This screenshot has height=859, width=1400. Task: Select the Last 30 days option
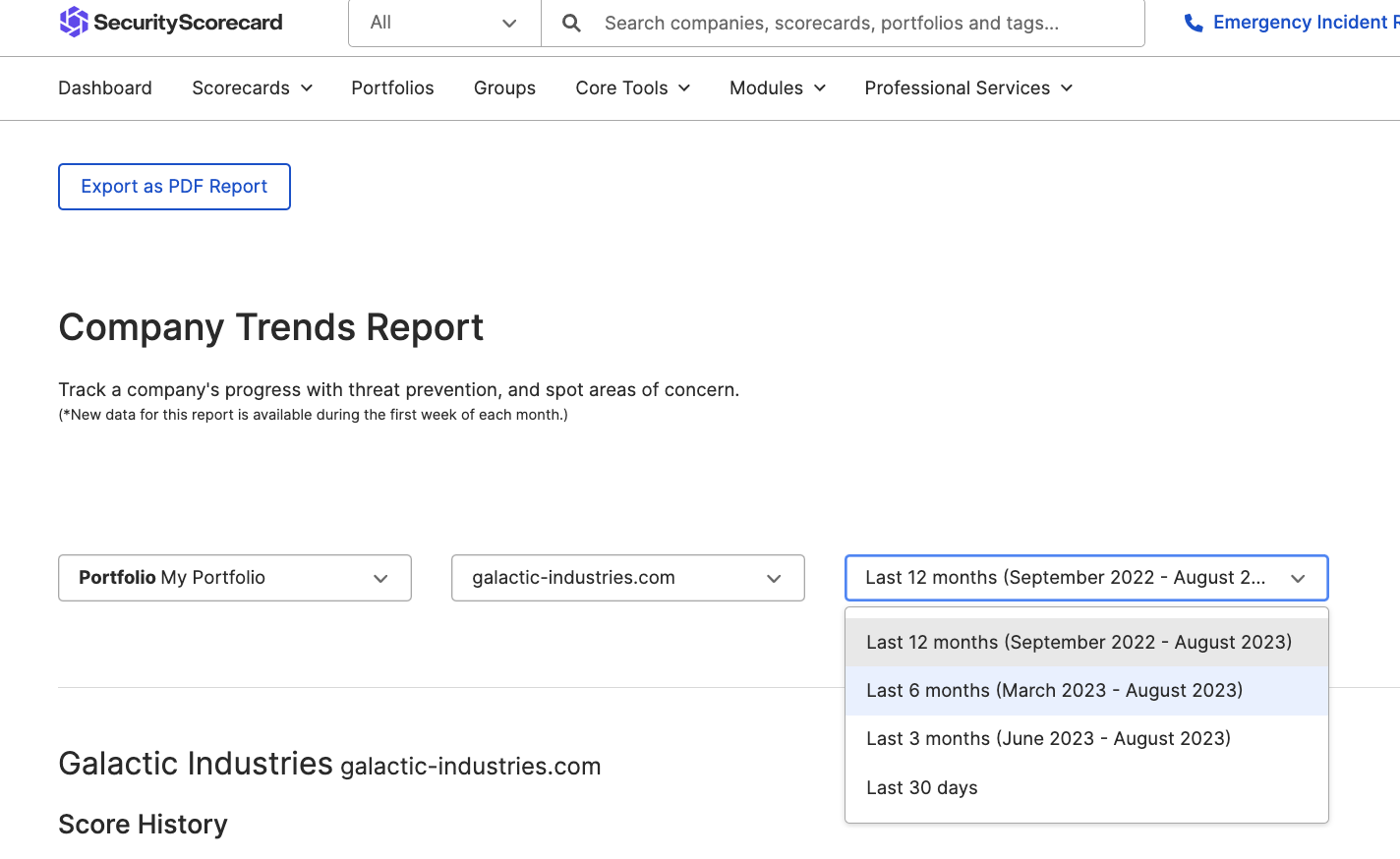pyautogui.click(x=1086, y=788)
